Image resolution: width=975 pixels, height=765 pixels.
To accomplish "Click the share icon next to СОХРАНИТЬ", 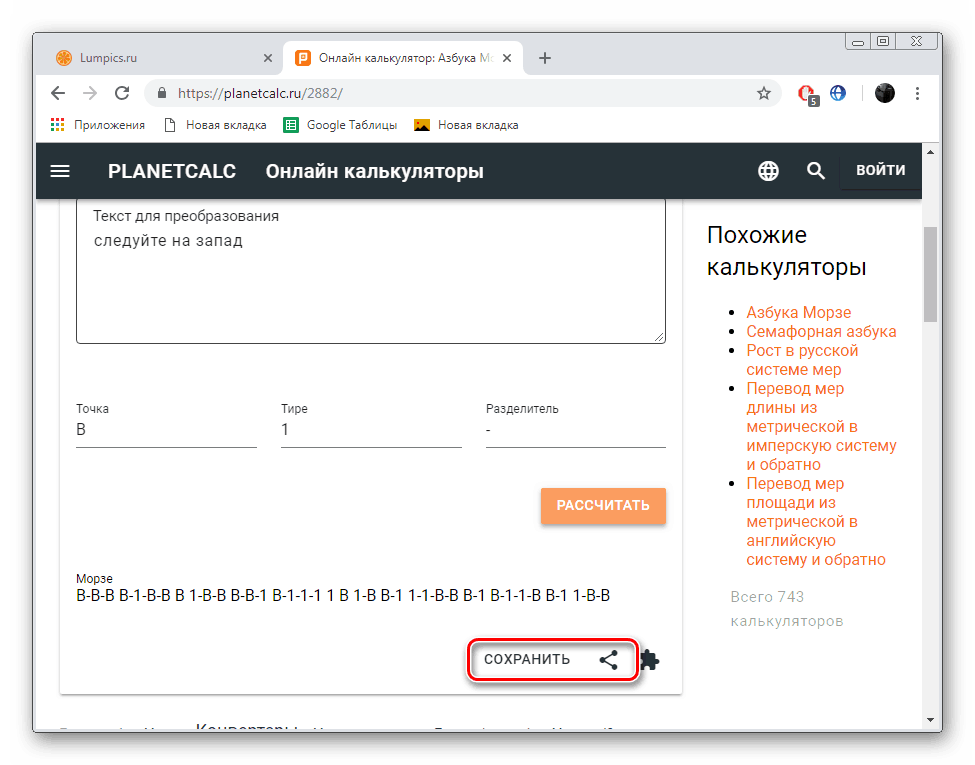I will 608,660.
